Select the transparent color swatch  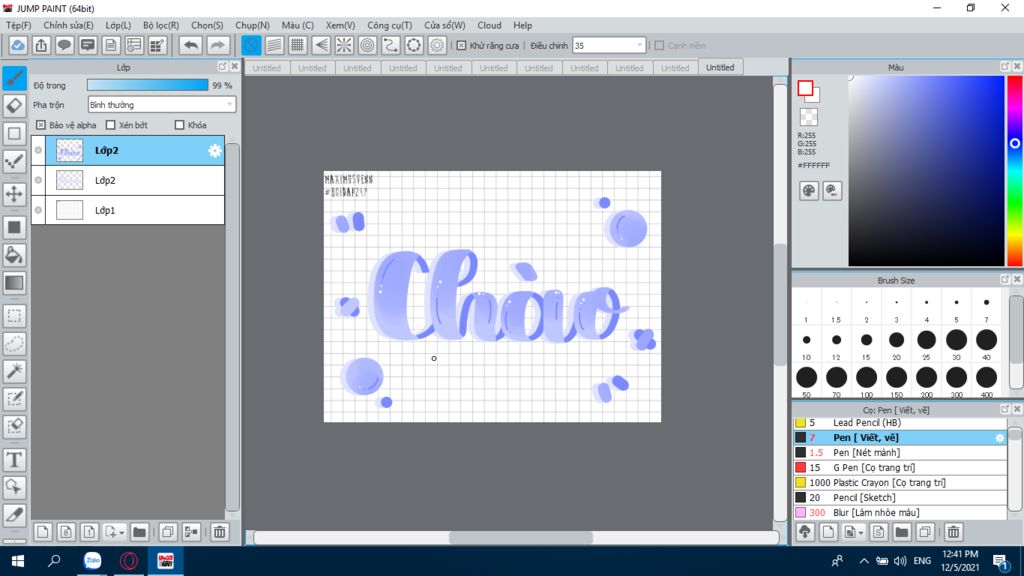click(x=808, y=118)
